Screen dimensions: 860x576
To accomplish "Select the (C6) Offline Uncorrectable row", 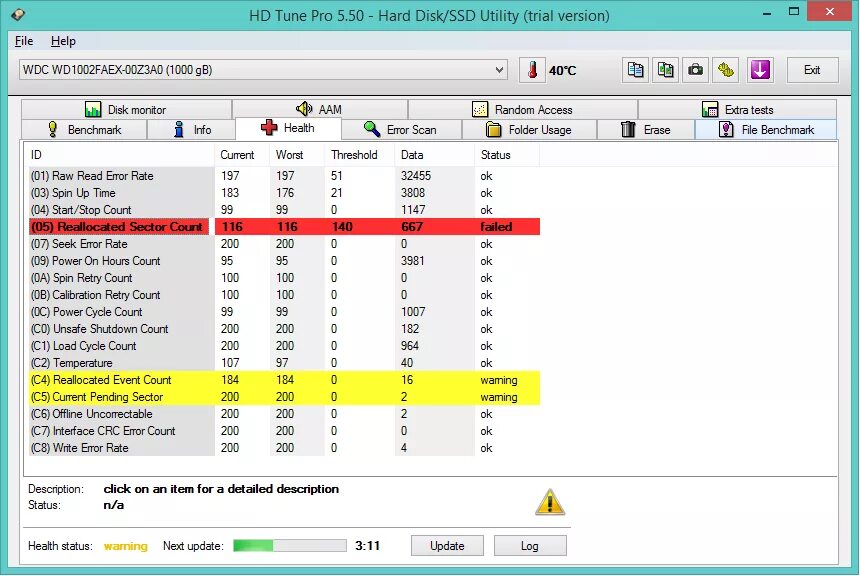I will [x=284, y=414].
